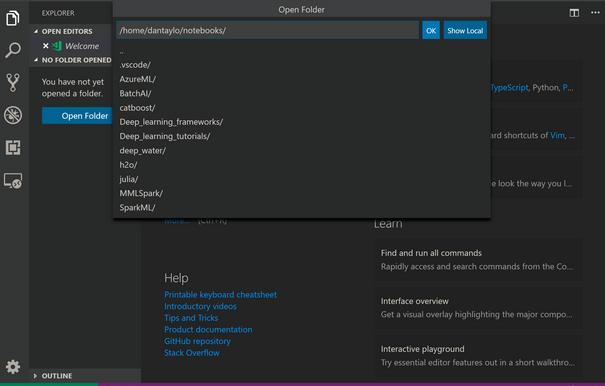Open Tips and Tricks link
This screenshot has width=605, height=386.
pyautogui.click(x=191, y=318)
